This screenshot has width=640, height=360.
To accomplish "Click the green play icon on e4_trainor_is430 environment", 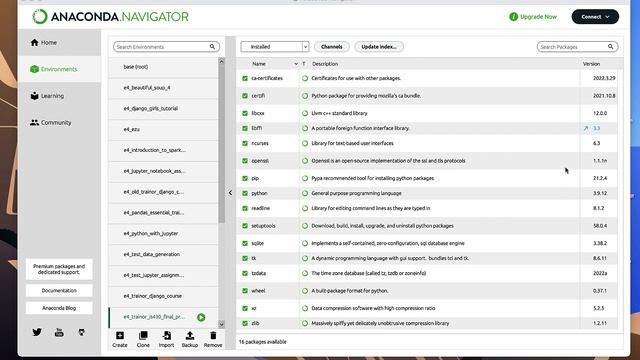I will [201, 317].
